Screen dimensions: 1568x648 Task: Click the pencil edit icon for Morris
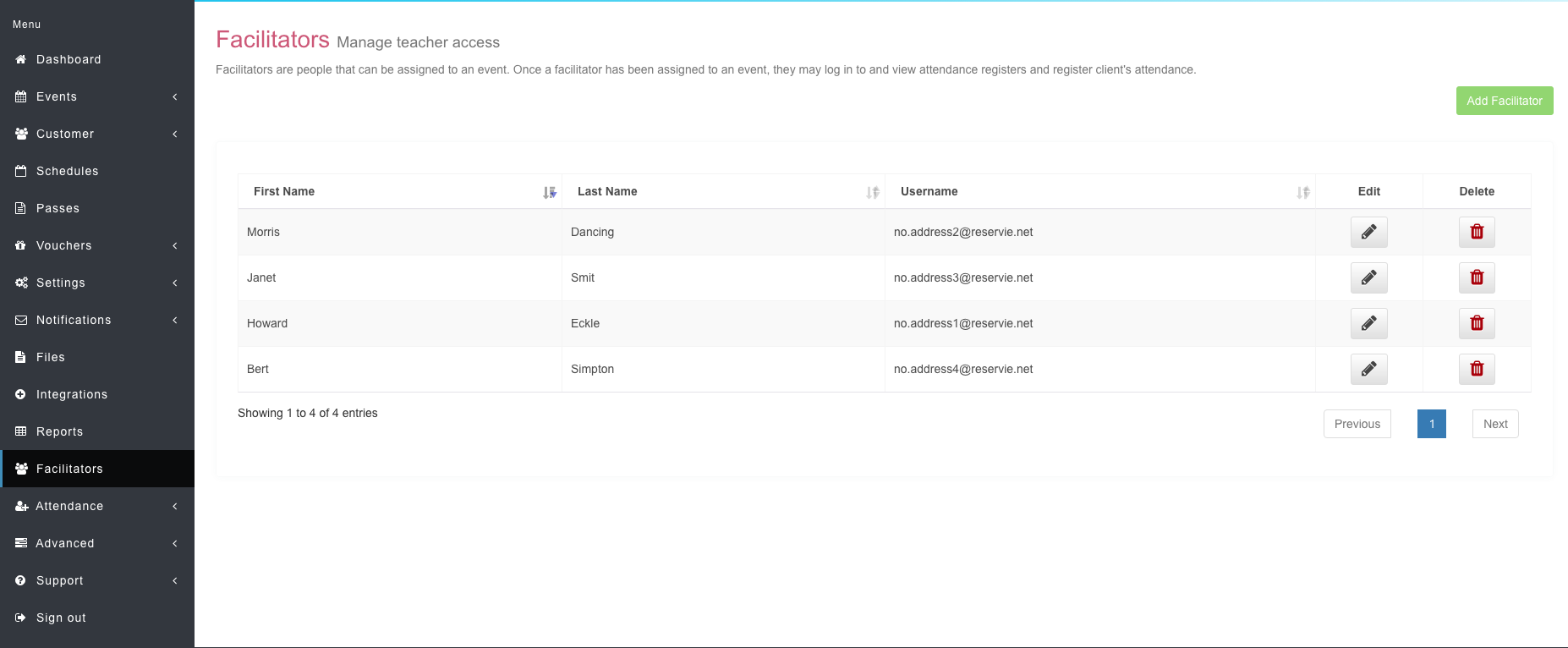pyautogui.click(x=1368, y=232)
